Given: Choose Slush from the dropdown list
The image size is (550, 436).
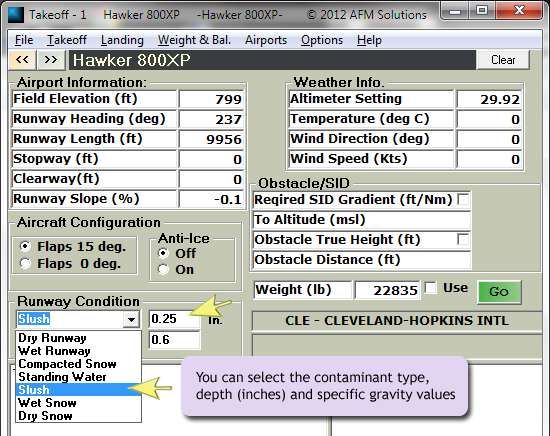Looking at the screenshot, I should coord(79,390).
